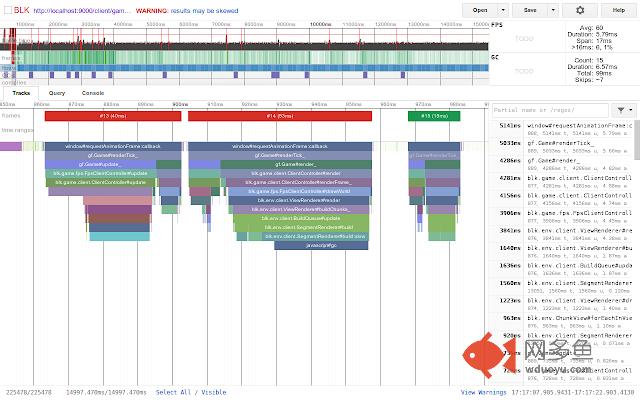Open the localhost:9000 client URL link
640x400 pixels.
pyautogui.click(x=82, y=11)
